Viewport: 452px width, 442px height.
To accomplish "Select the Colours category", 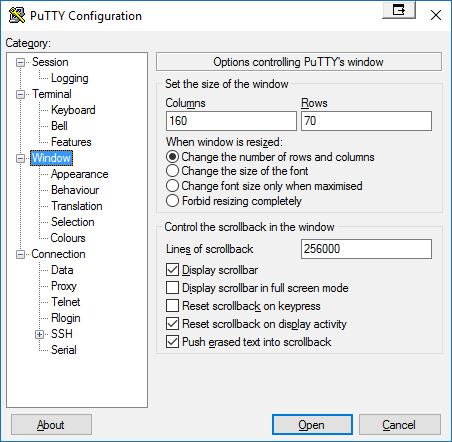I will coord(68,238).
